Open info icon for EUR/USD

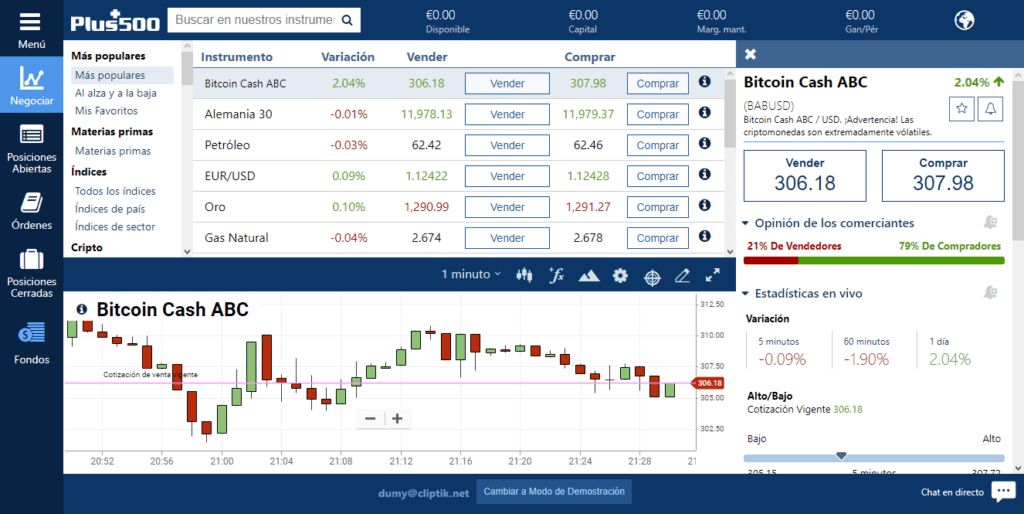(x=704, y=174)
